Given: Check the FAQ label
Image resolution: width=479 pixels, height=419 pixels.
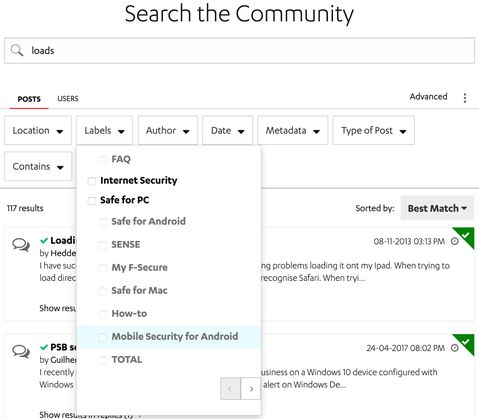Looking at the screenshot, I should click(x=103, y=160).
